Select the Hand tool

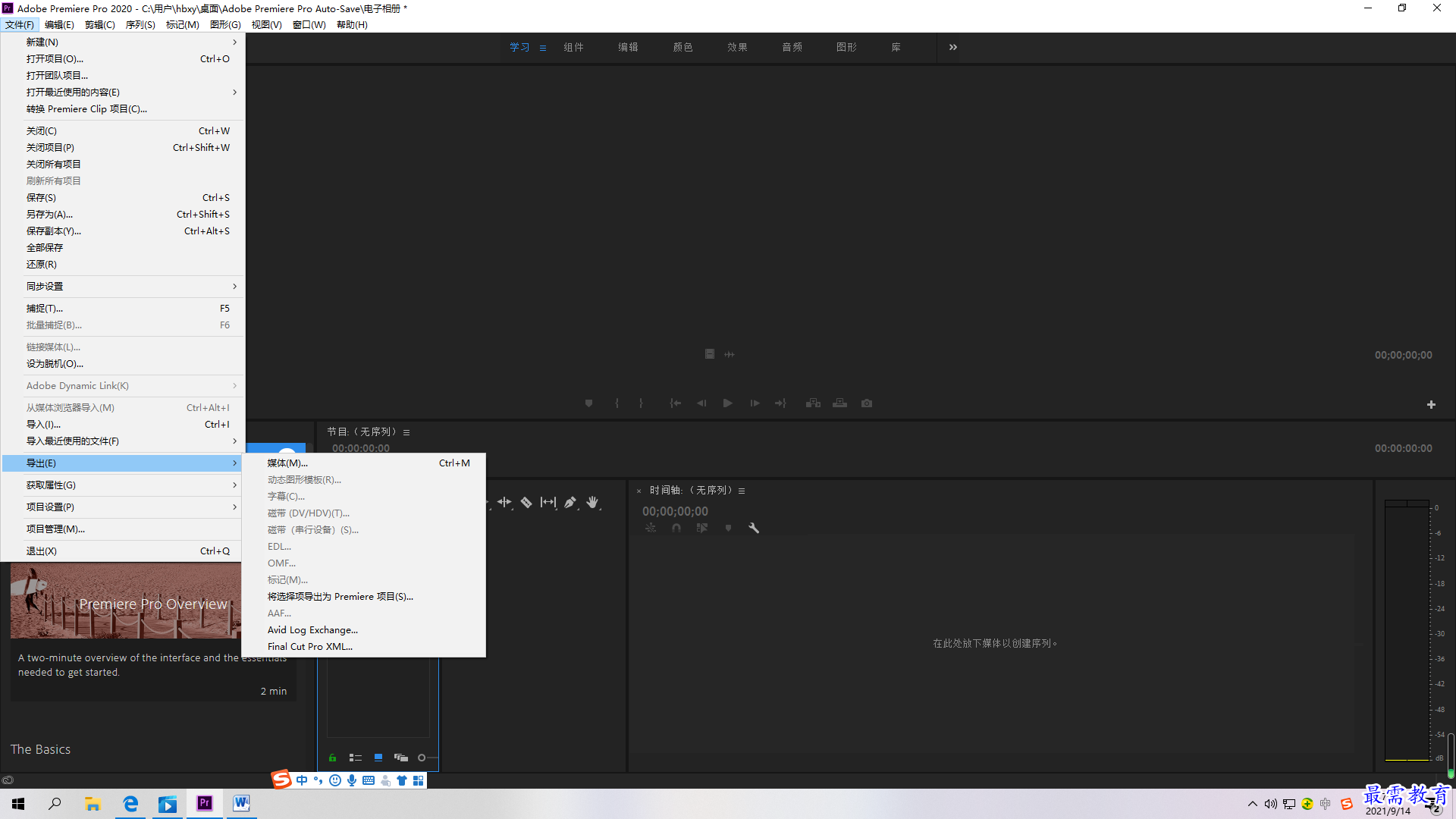click(x=593, y=502)
